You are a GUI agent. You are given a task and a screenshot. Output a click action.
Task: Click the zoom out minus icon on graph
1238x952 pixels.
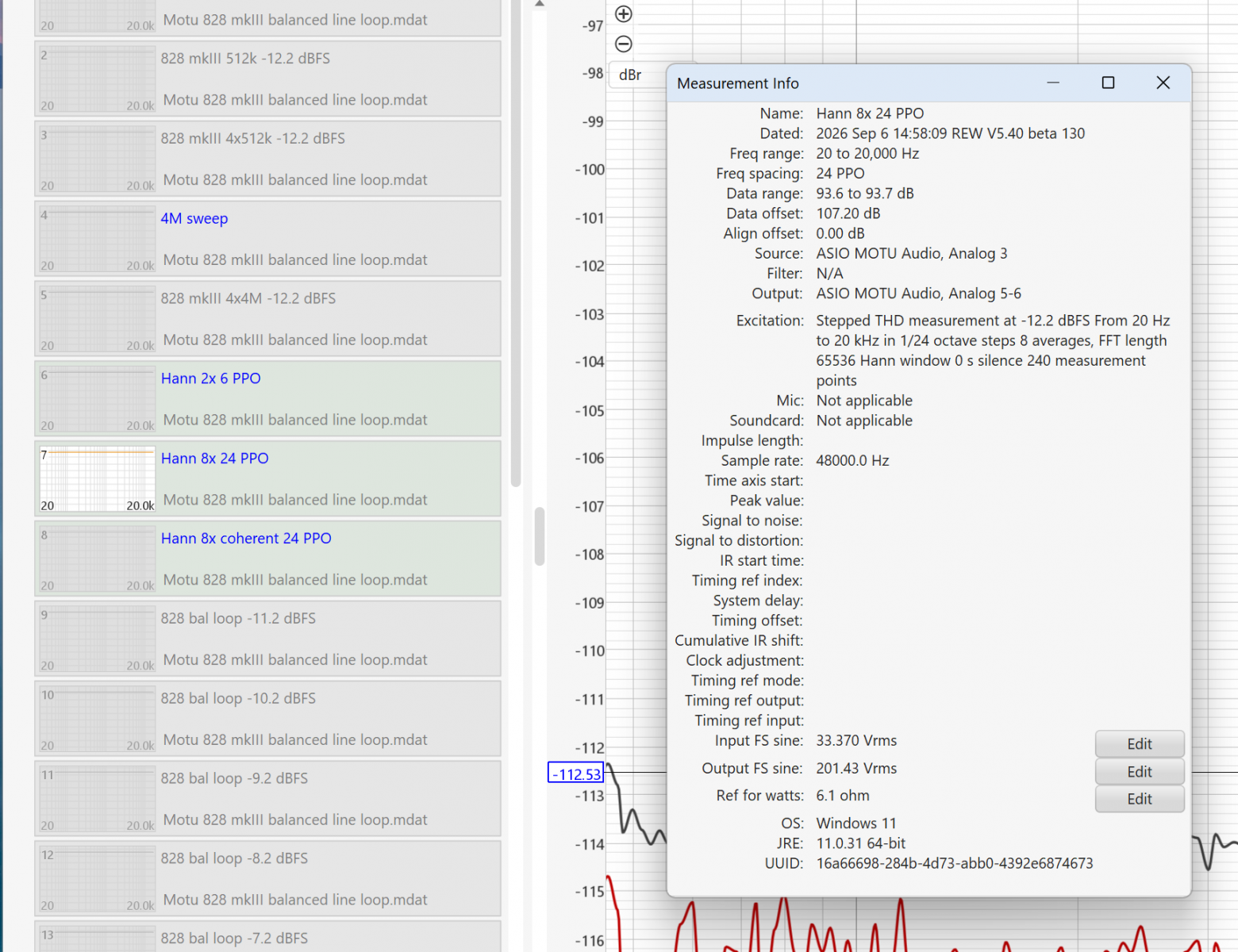pos(624,44)
